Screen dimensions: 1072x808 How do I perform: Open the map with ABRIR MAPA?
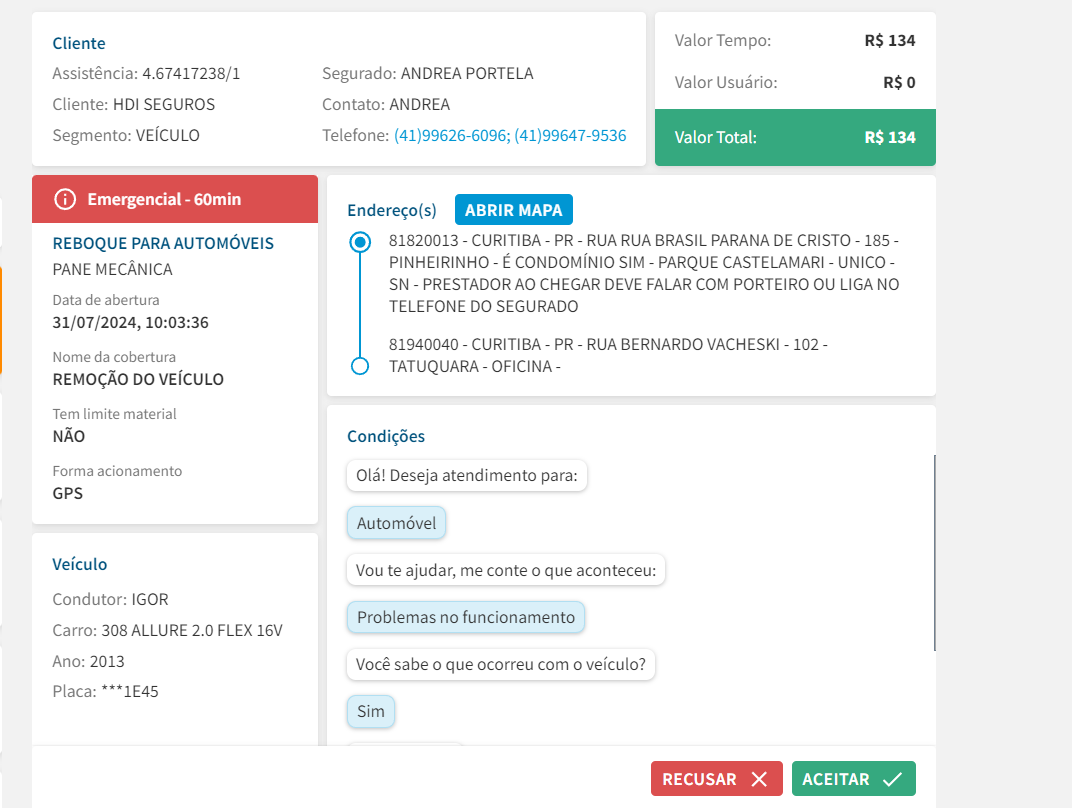514,210
